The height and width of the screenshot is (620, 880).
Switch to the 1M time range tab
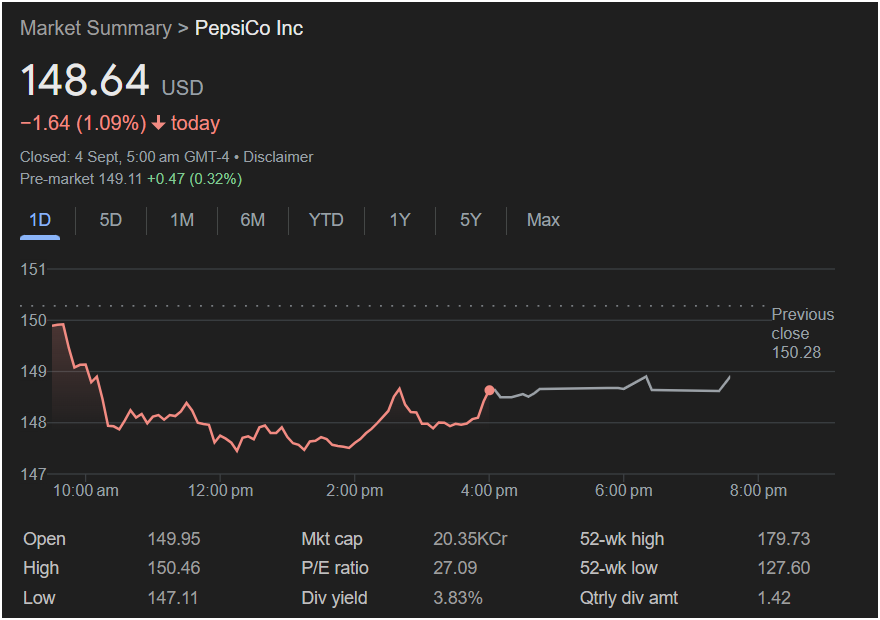coord(182,220)
